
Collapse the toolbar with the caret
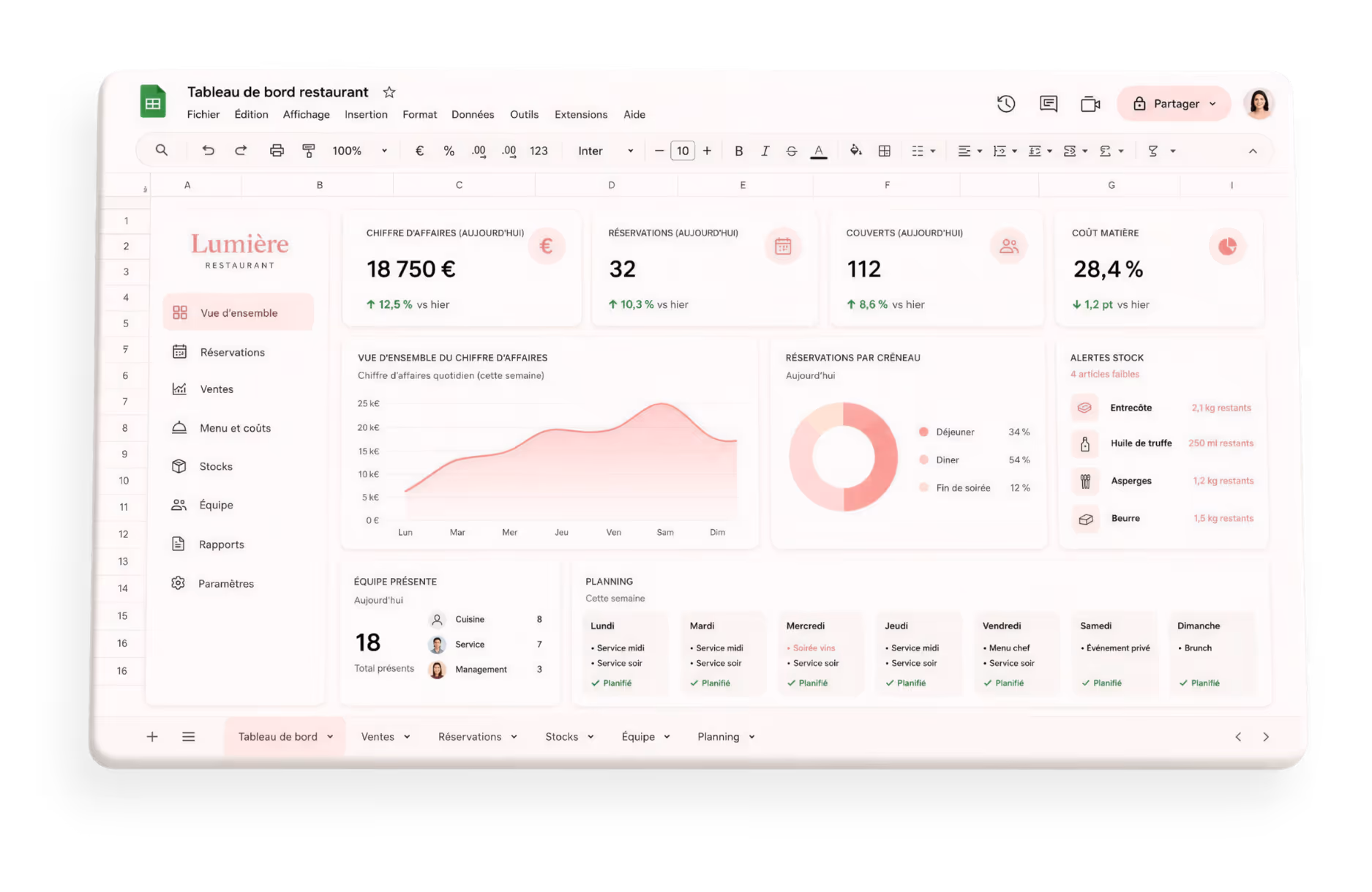(1253, 151)
